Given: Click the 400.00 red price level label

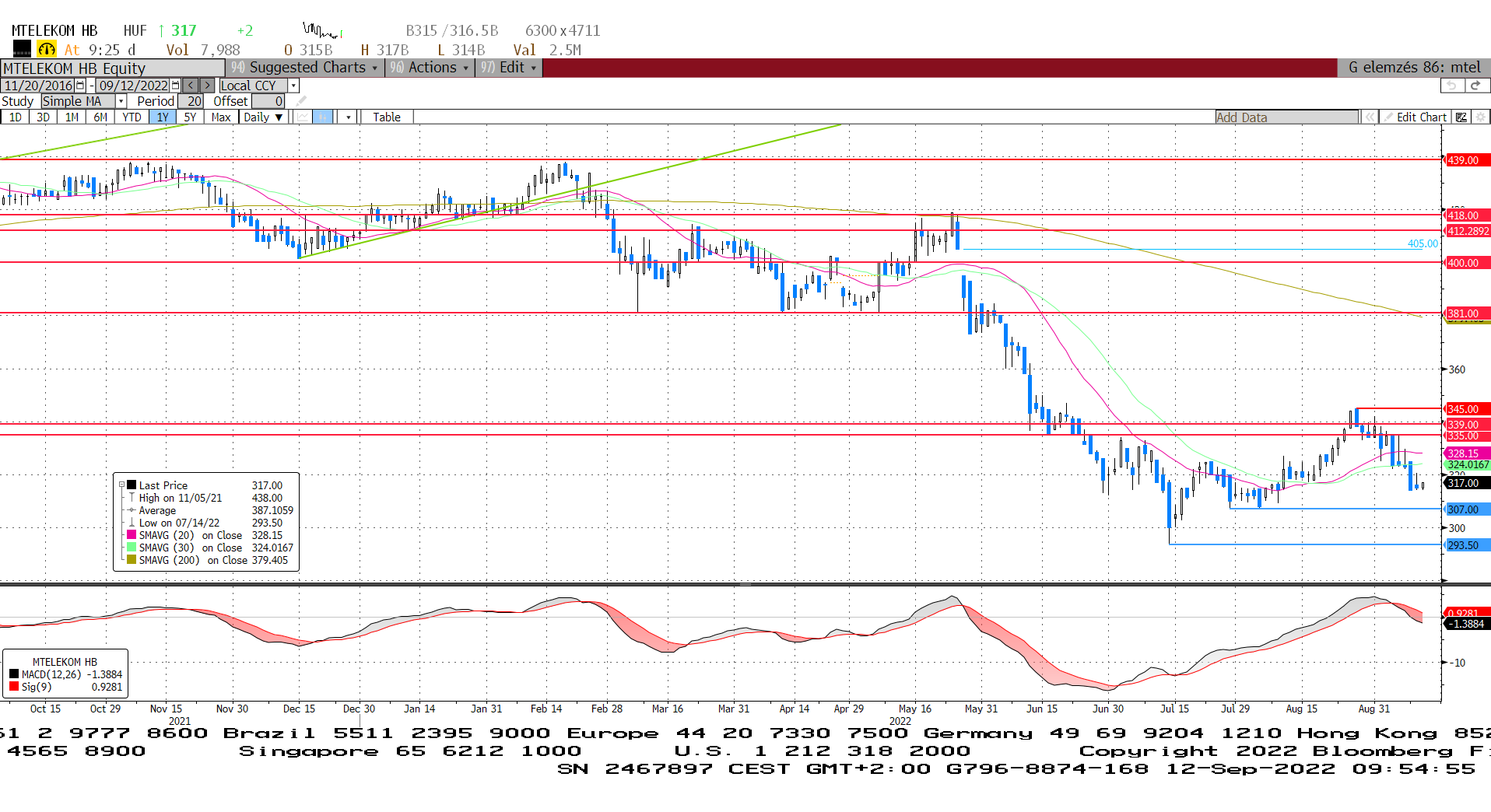Looking at the screenshot, I should (x=1467, y=263).
